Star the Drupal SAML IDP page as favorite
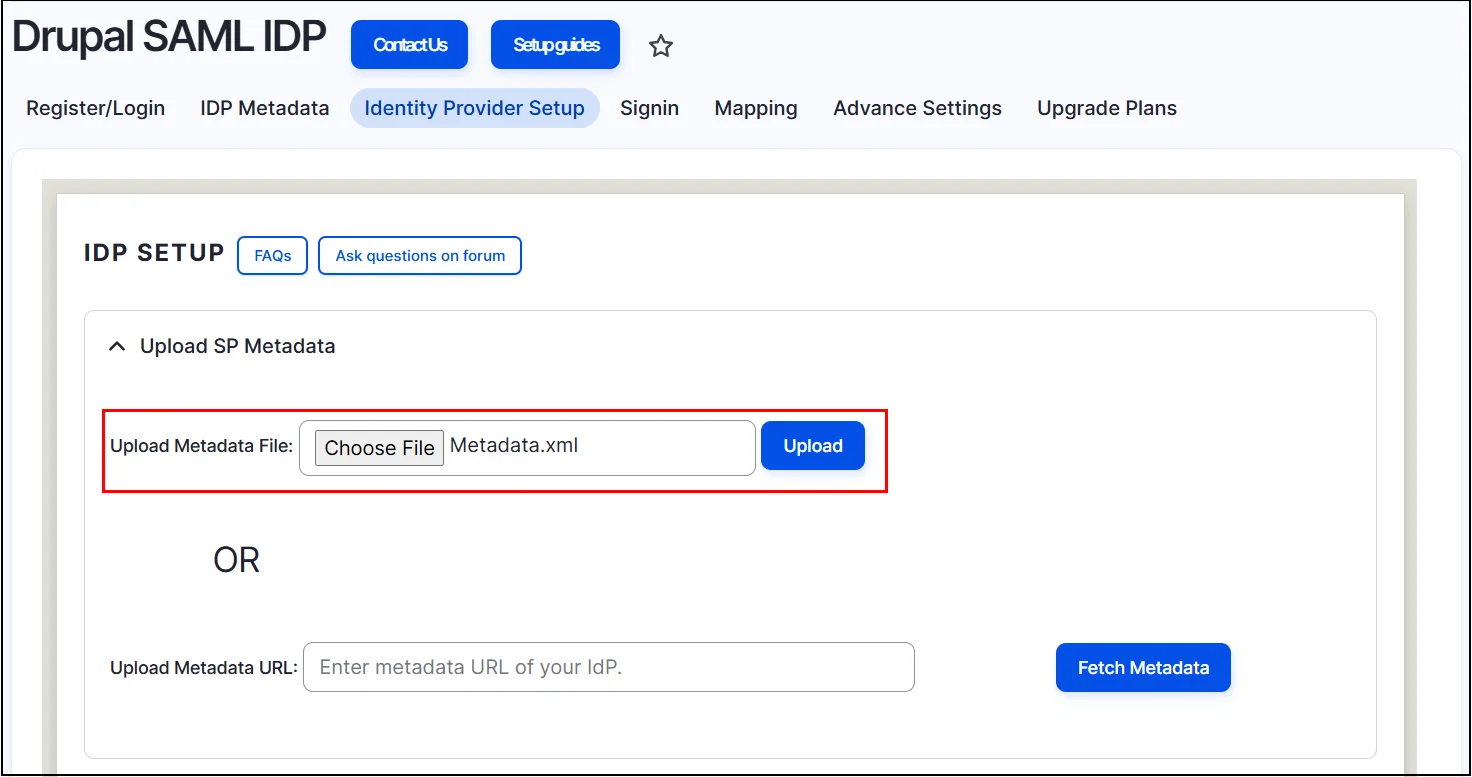 coord(661,46)
